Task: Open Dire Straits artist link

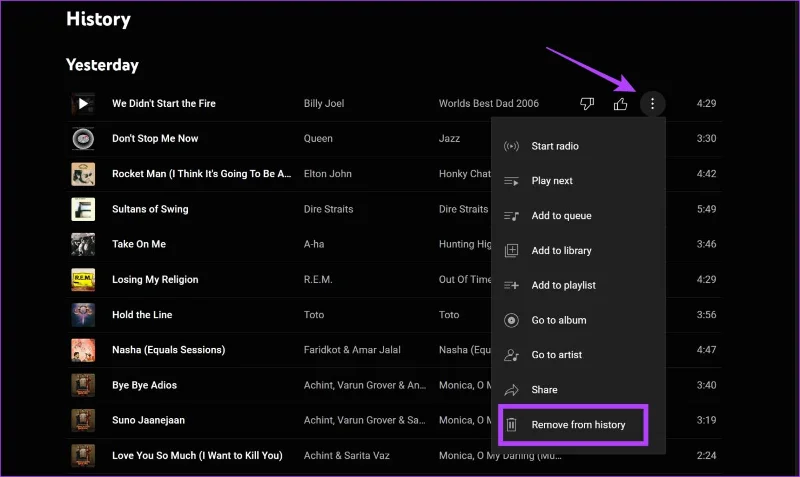Action: (328, 209)
